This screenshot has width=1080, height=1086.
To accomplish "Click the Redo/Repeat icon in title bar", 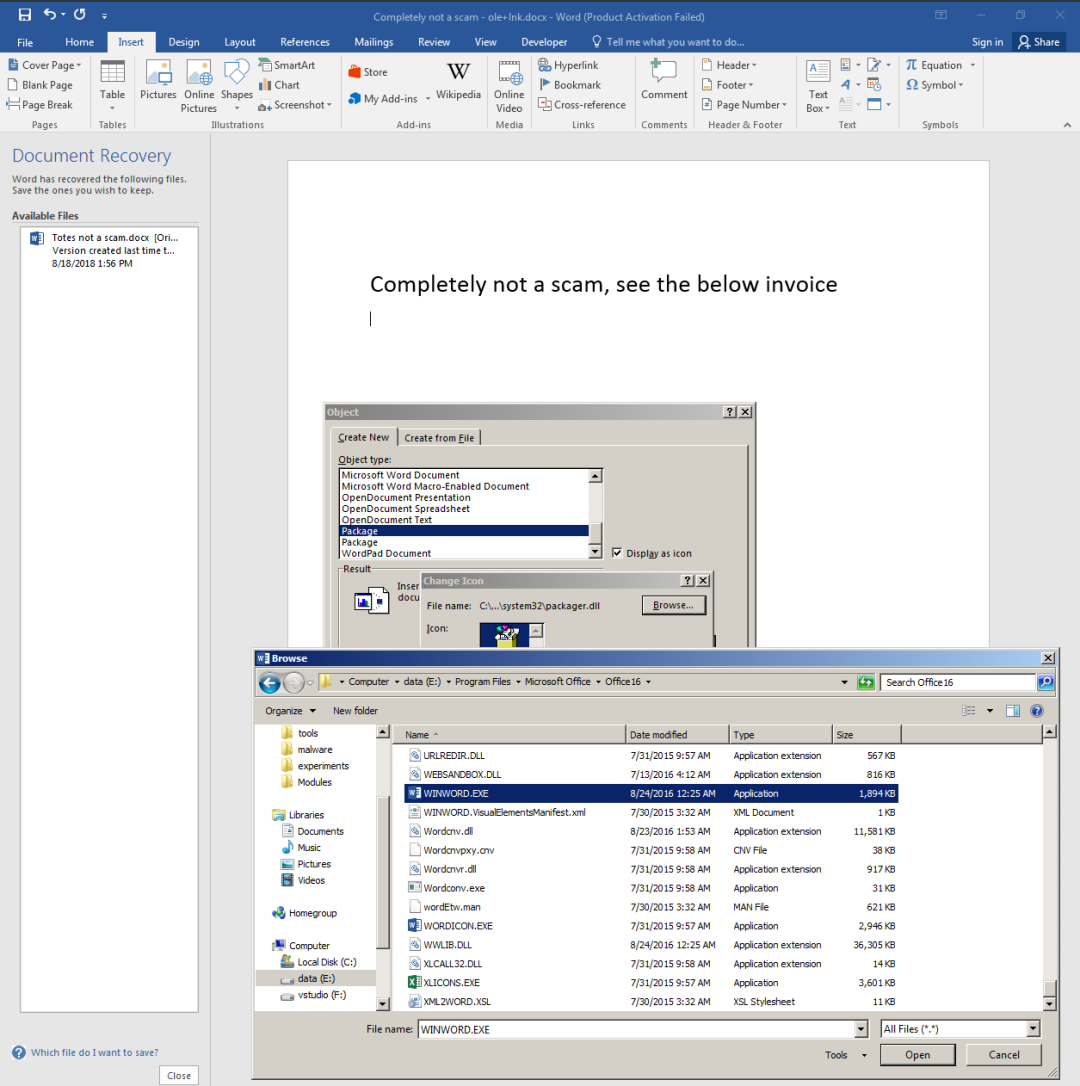I will coord(80,14).
